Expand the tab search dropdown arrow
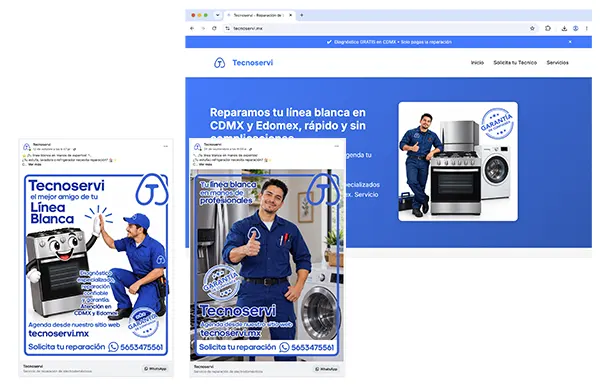 217,15
